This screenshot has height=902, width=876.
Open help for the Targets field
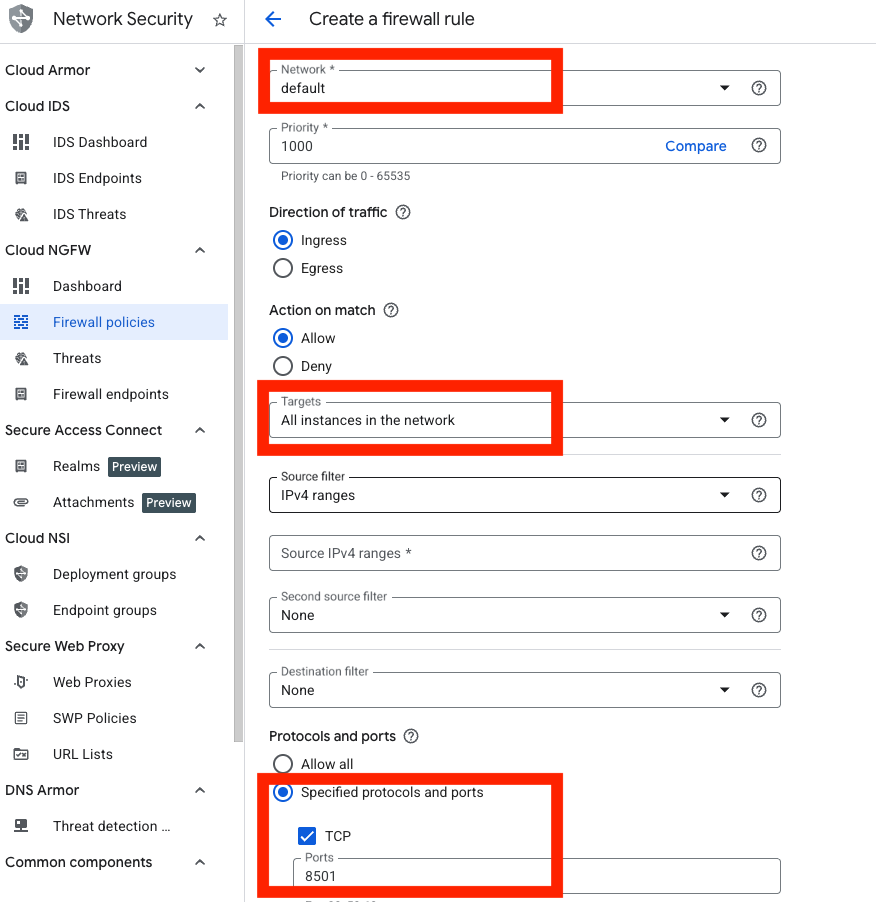[759, 420]
